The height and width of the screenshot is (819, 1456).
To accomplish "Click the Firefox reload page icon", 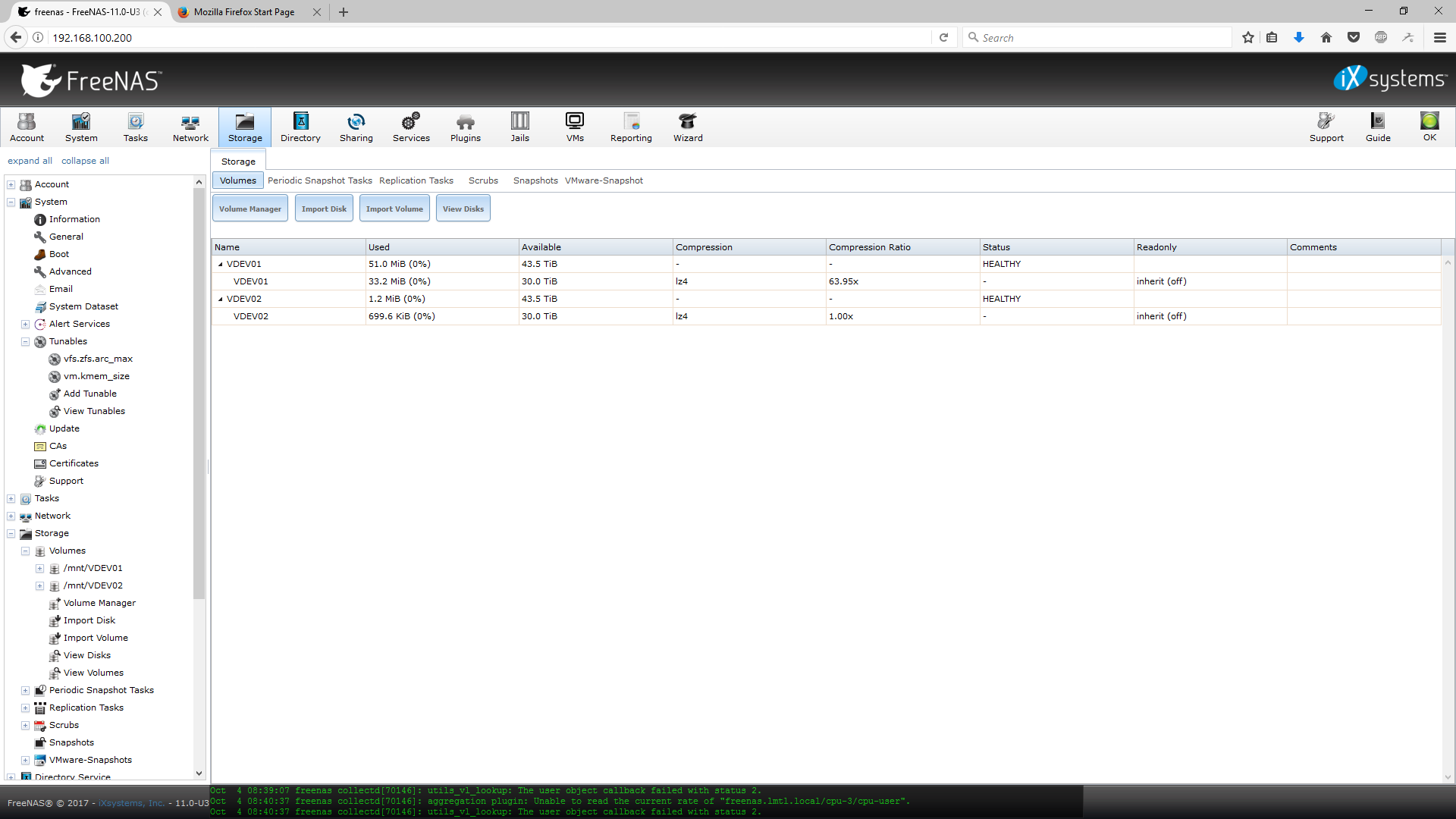I will 943,37.
